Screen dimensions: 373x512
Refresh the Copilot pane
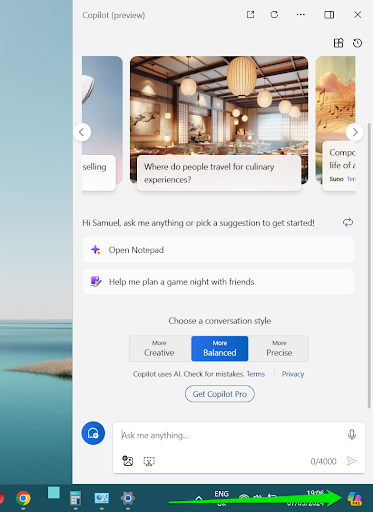click(x=274, y=15)
